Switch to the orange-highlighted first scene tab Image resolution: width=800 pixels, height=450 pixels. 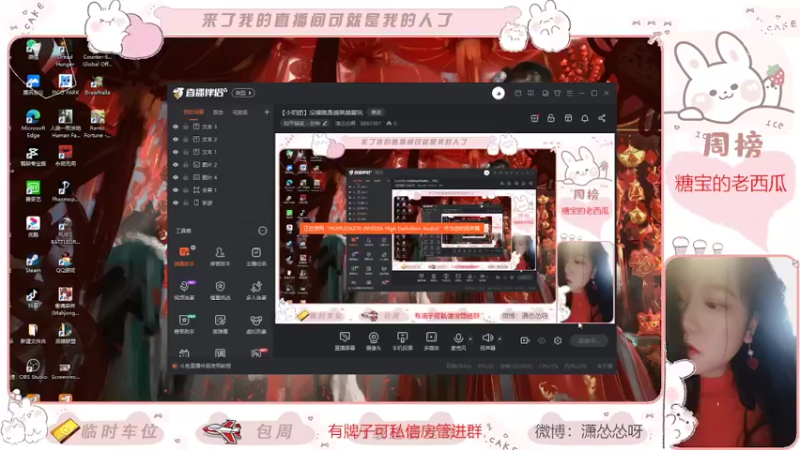pos(193,112)
